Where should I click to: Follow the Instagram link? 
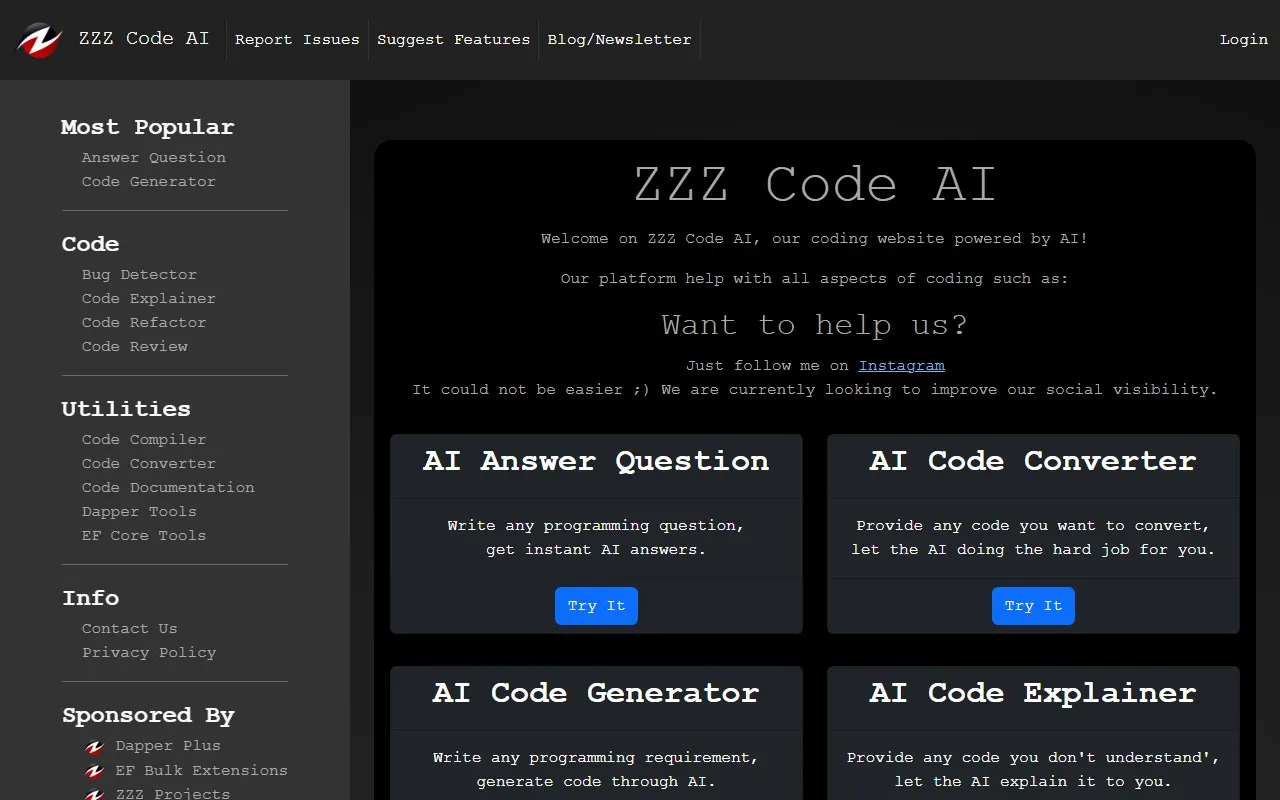pyautogui.click(x=901, y=365)
